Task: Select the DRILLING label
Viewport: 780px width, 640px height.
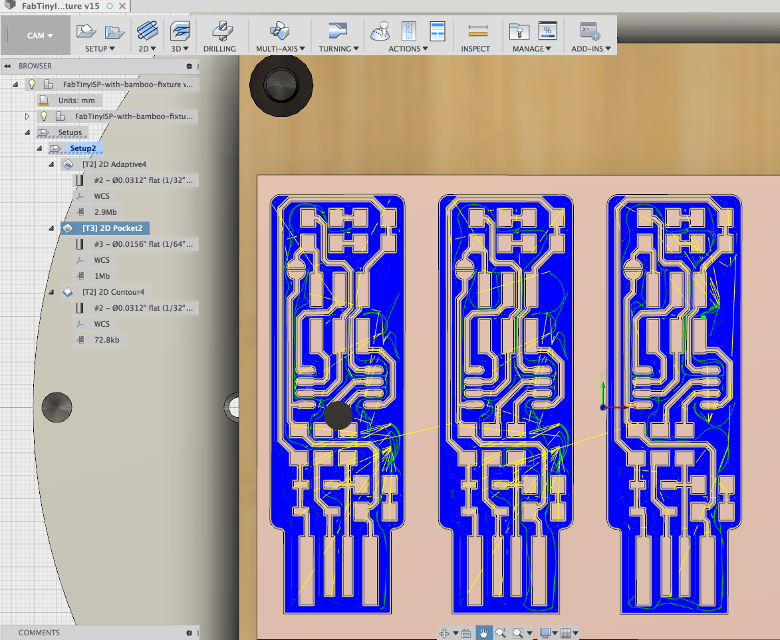Action: pyautogui.click(x=219, y=49)
